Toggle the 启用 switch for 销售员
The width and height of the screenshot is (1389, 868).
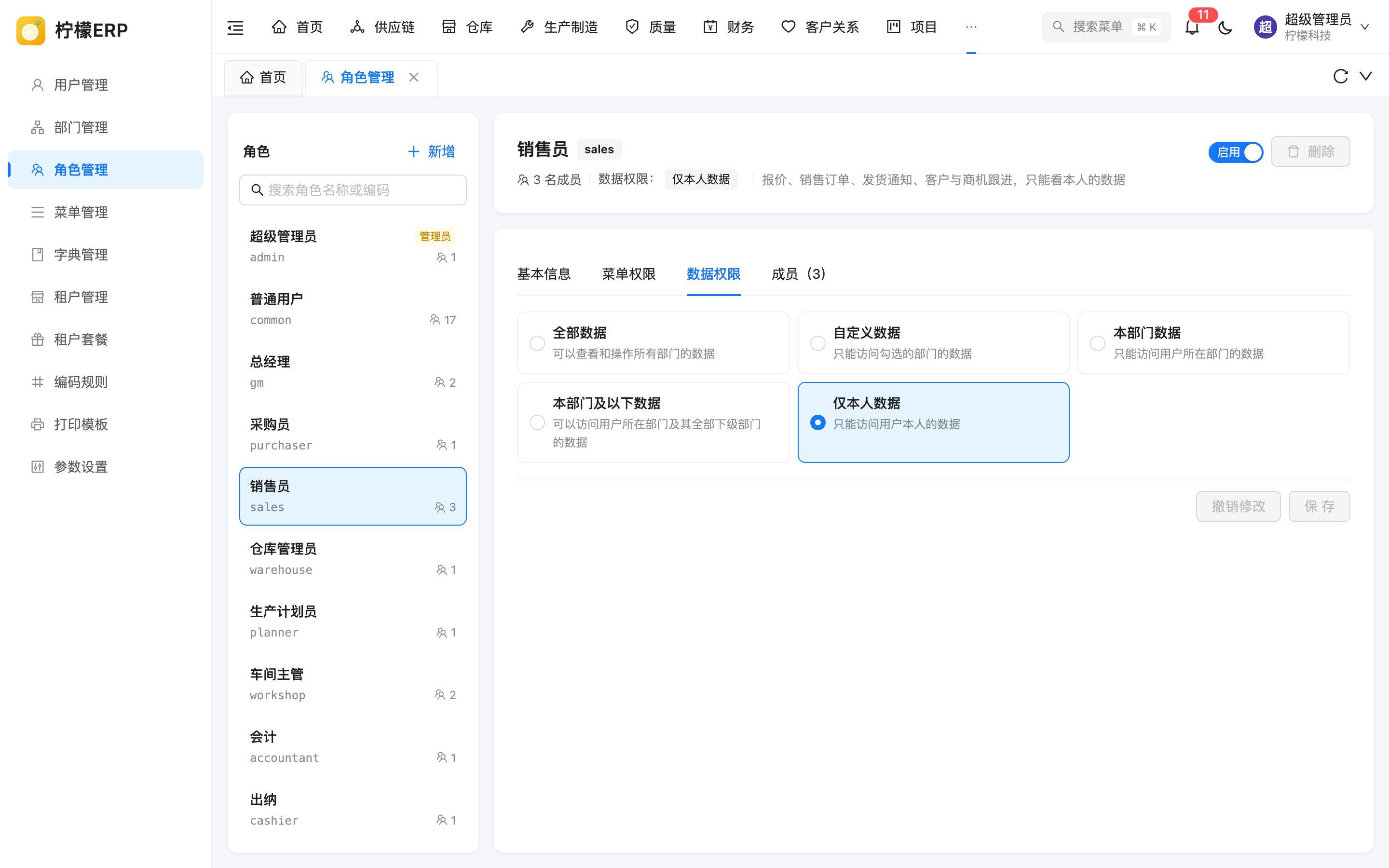pos(1235,152)
